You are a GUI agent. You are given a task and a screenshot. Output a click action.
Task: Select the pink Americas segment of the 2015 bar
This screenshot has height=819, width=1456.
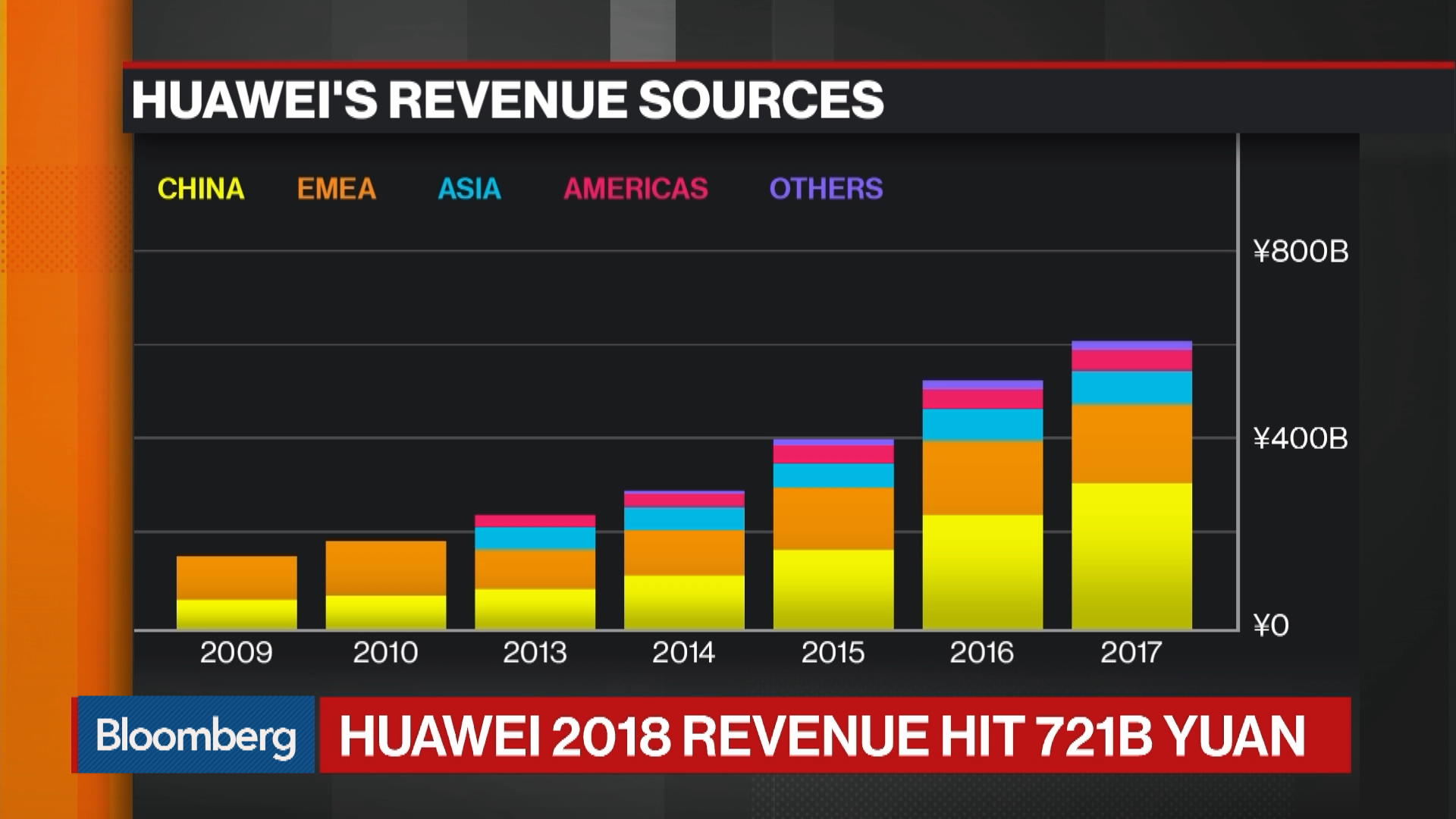coord(833,454)
